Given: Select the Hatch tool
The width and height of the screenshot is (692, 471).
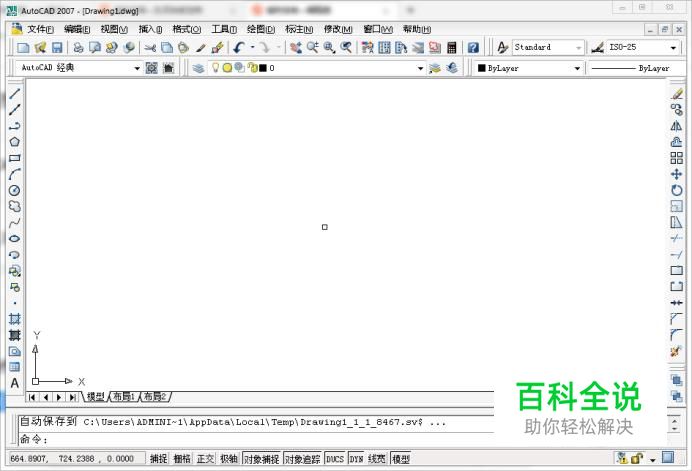Looking at the screenshot, I should coord(15,319).
